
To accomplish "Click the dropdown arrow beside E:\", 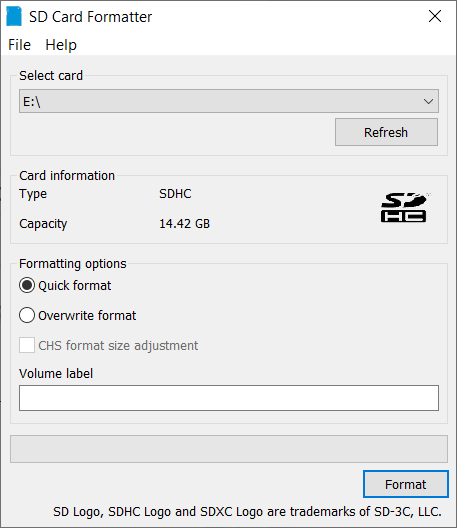I will [x=428, y=101].
